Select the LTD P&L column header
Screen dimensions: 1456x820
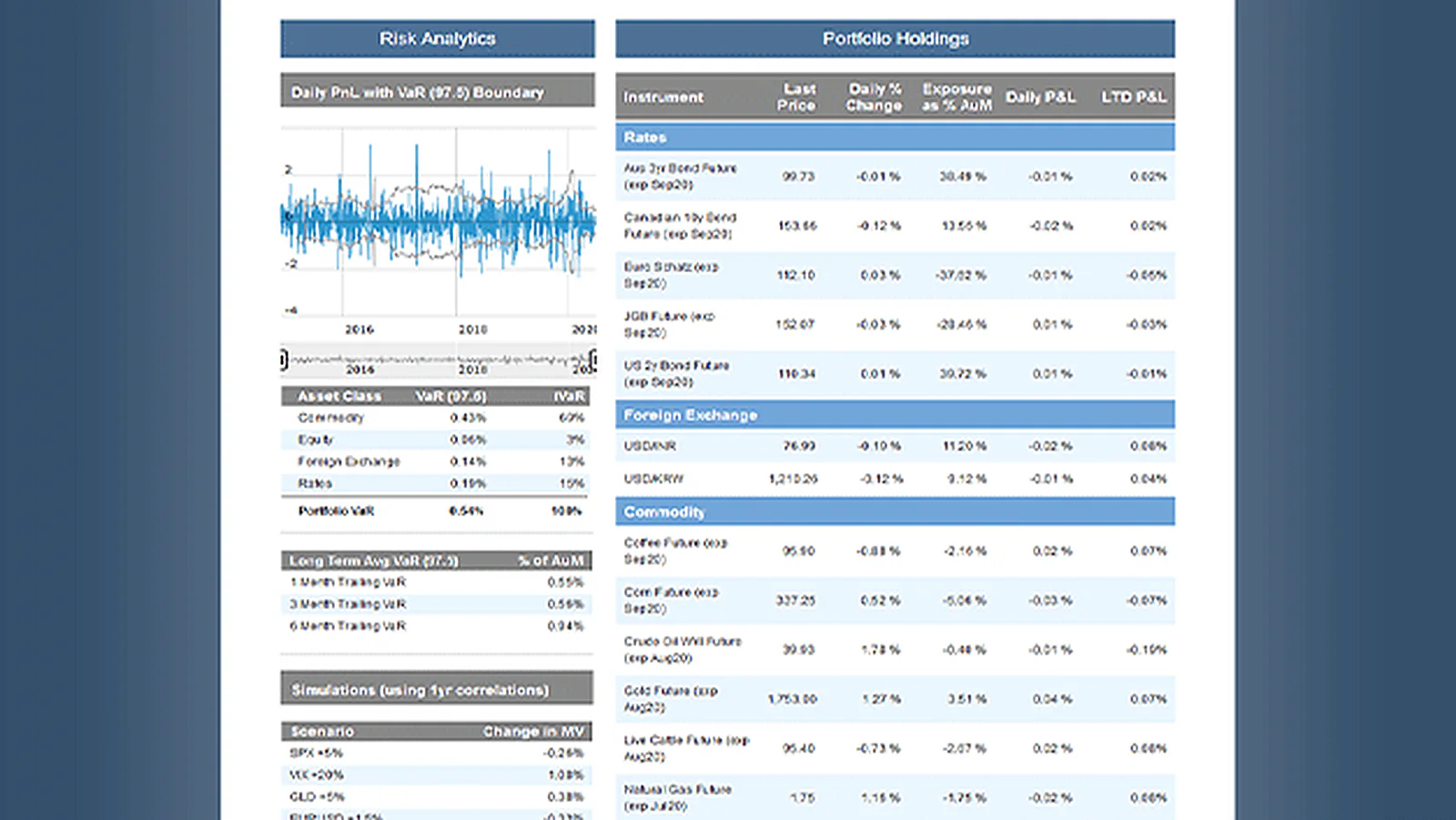tap(1134, 97)
